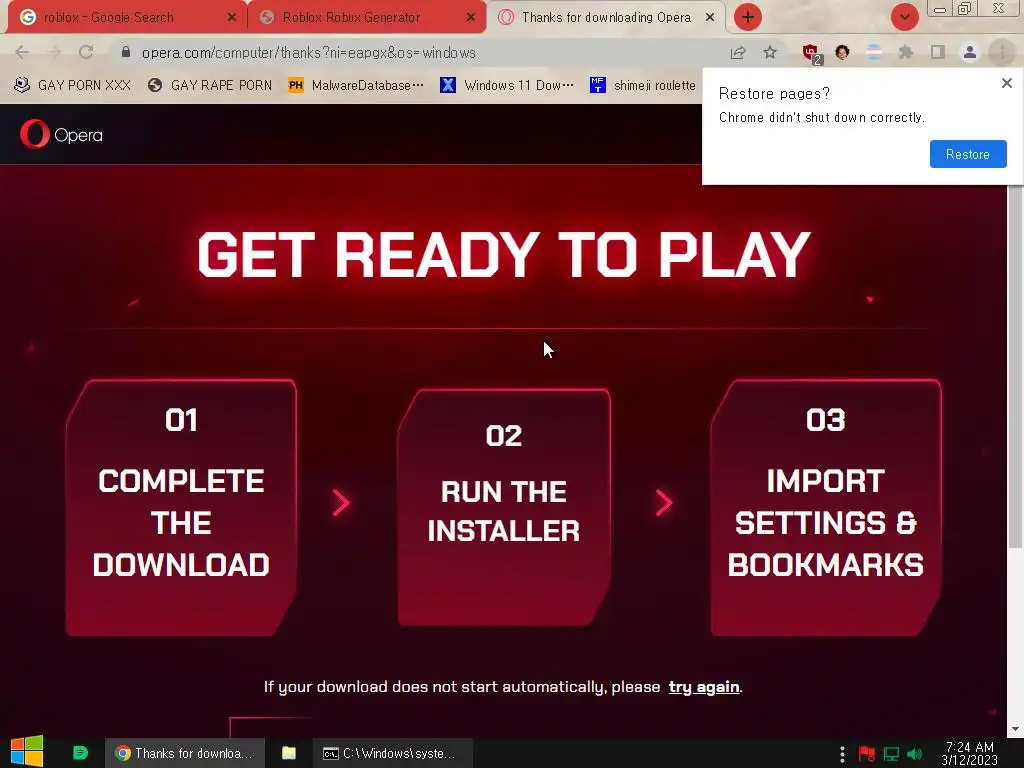The height and width of the screenshot is (768, 1024).
Task: Select the Thanks for downloading Opera tab
Action: click(604, 18)
